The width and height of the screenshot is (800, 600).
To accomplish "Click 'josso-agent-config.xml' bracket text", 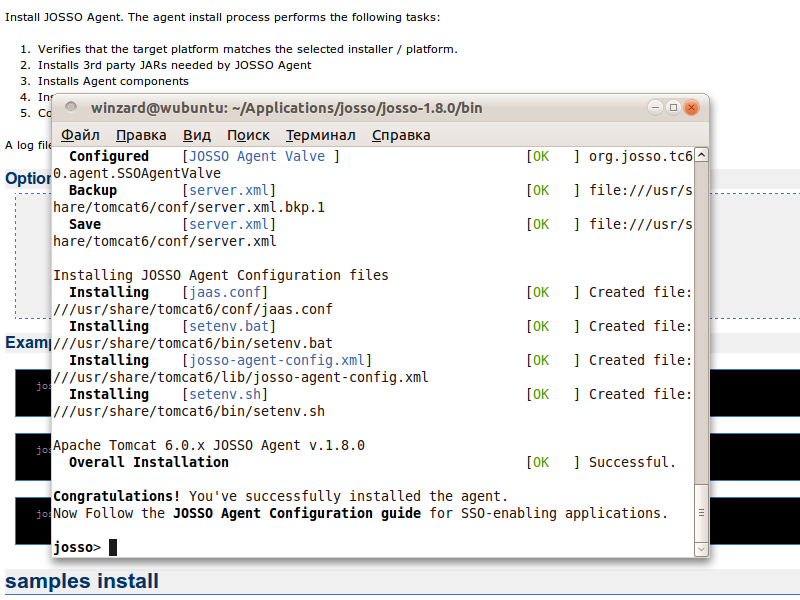I will (277, 360).
